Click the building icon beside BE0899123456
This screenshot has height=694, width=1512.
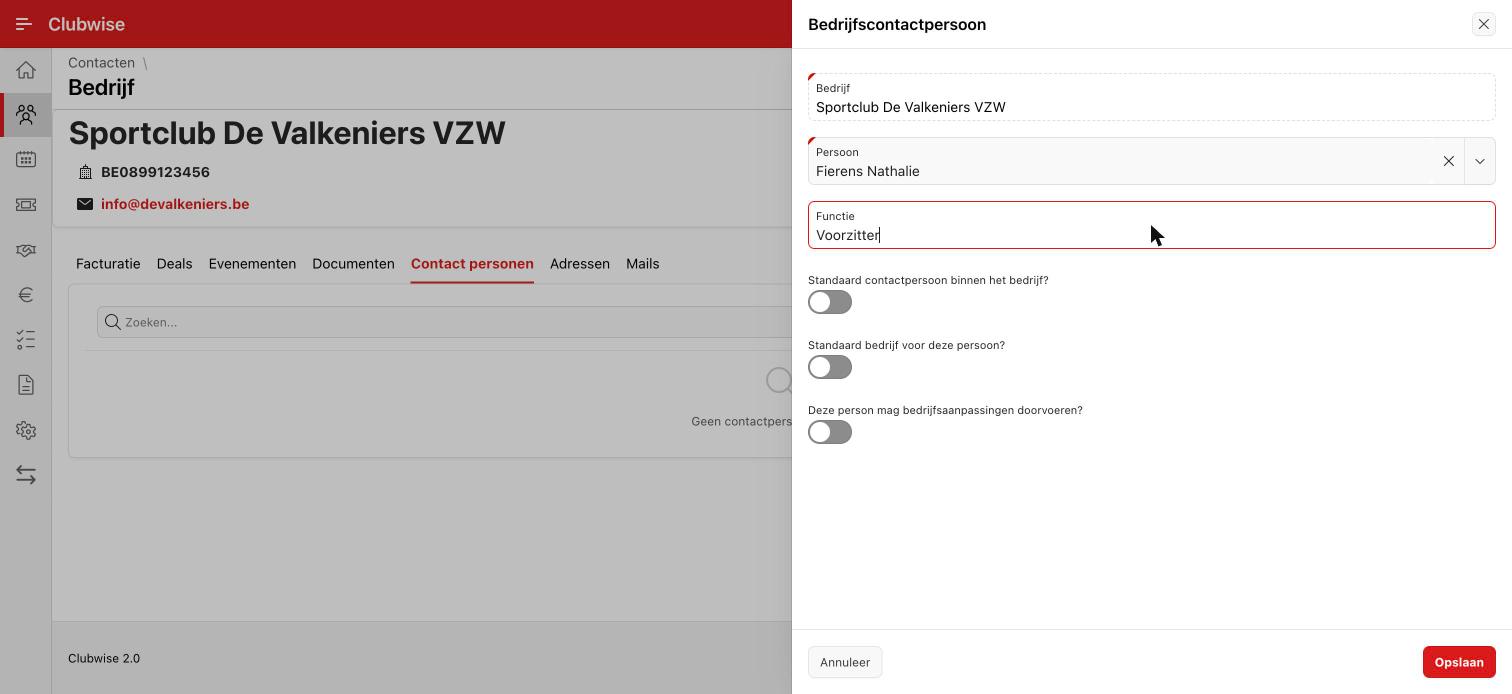click(x=85, y=172)
